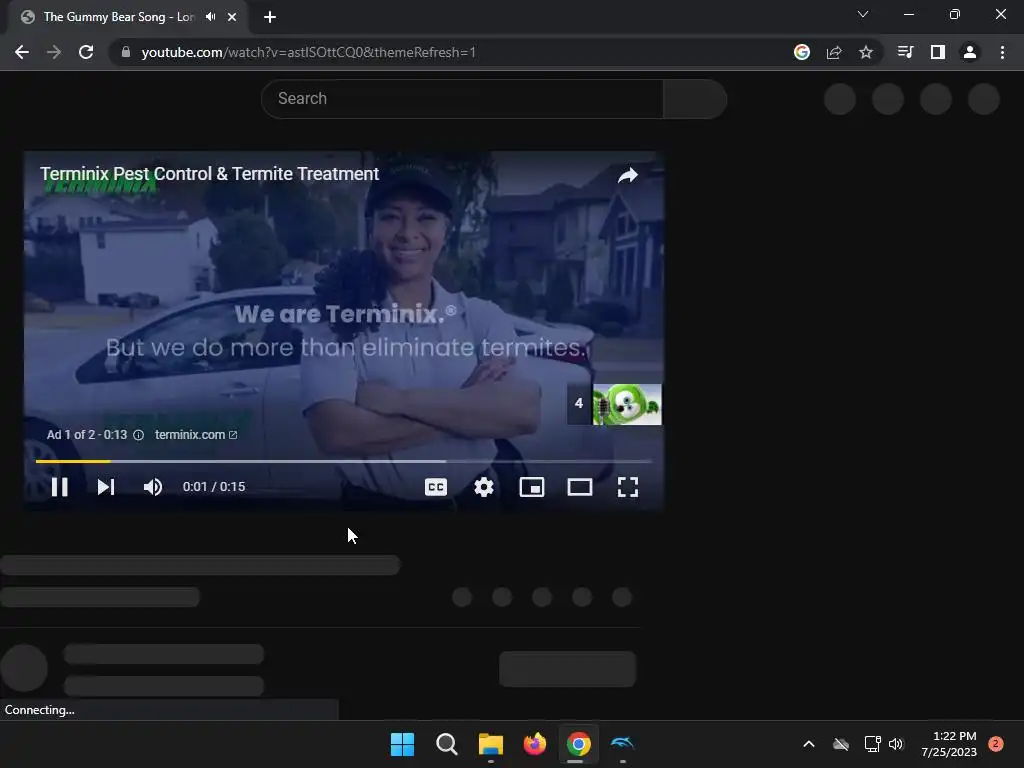The image size is (1024, 768).
Task: Bookmark this tab with the star
Action: coord(866,52)
